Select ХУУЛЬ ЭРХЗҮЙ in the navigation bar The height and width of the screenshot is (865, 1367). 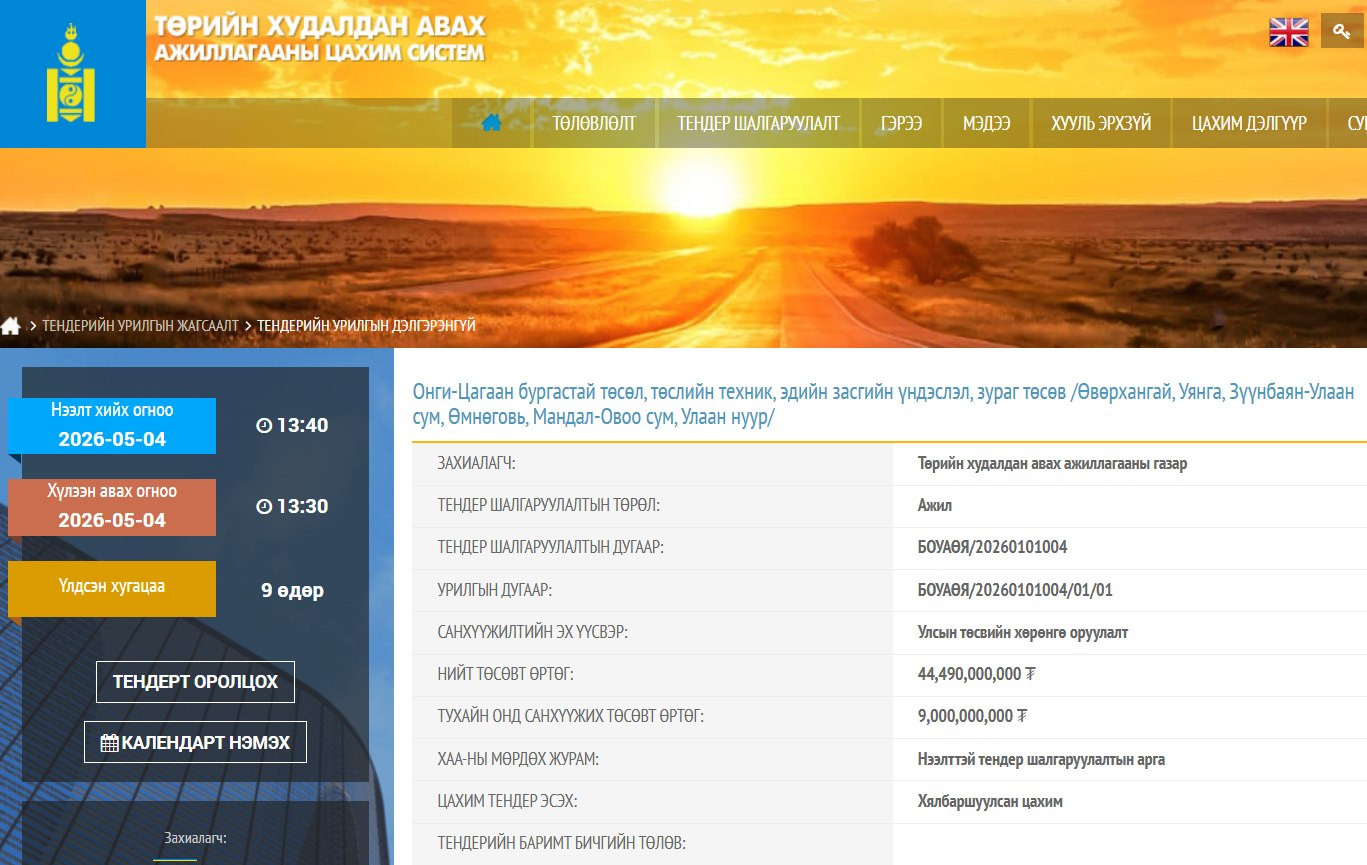[1101, 123]
